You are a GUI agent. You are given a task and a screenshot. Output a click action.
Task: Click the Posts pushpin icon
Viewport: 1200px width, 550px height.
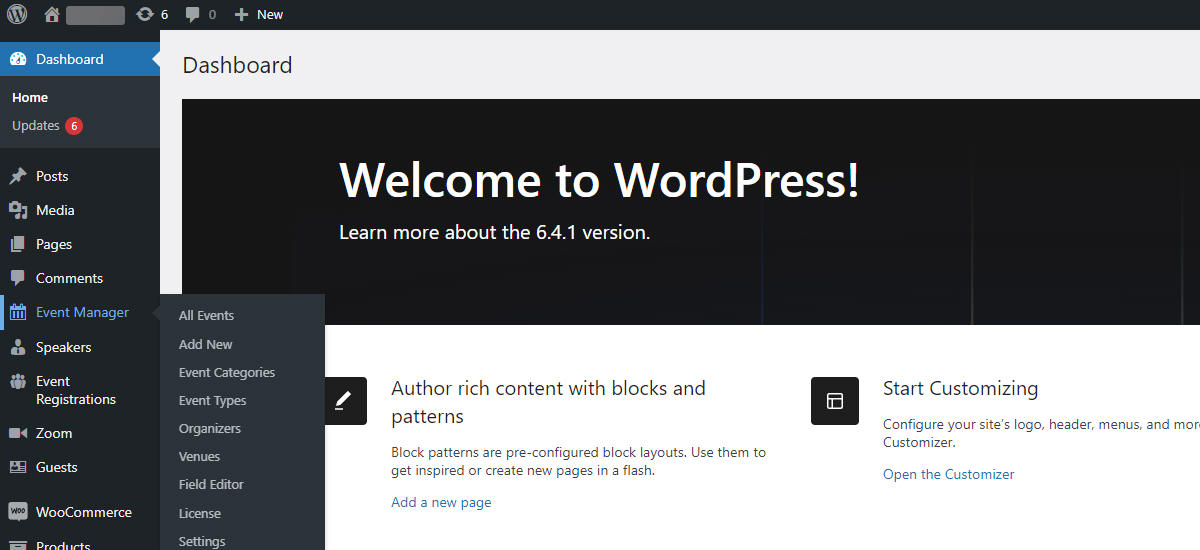coord(18,176)
